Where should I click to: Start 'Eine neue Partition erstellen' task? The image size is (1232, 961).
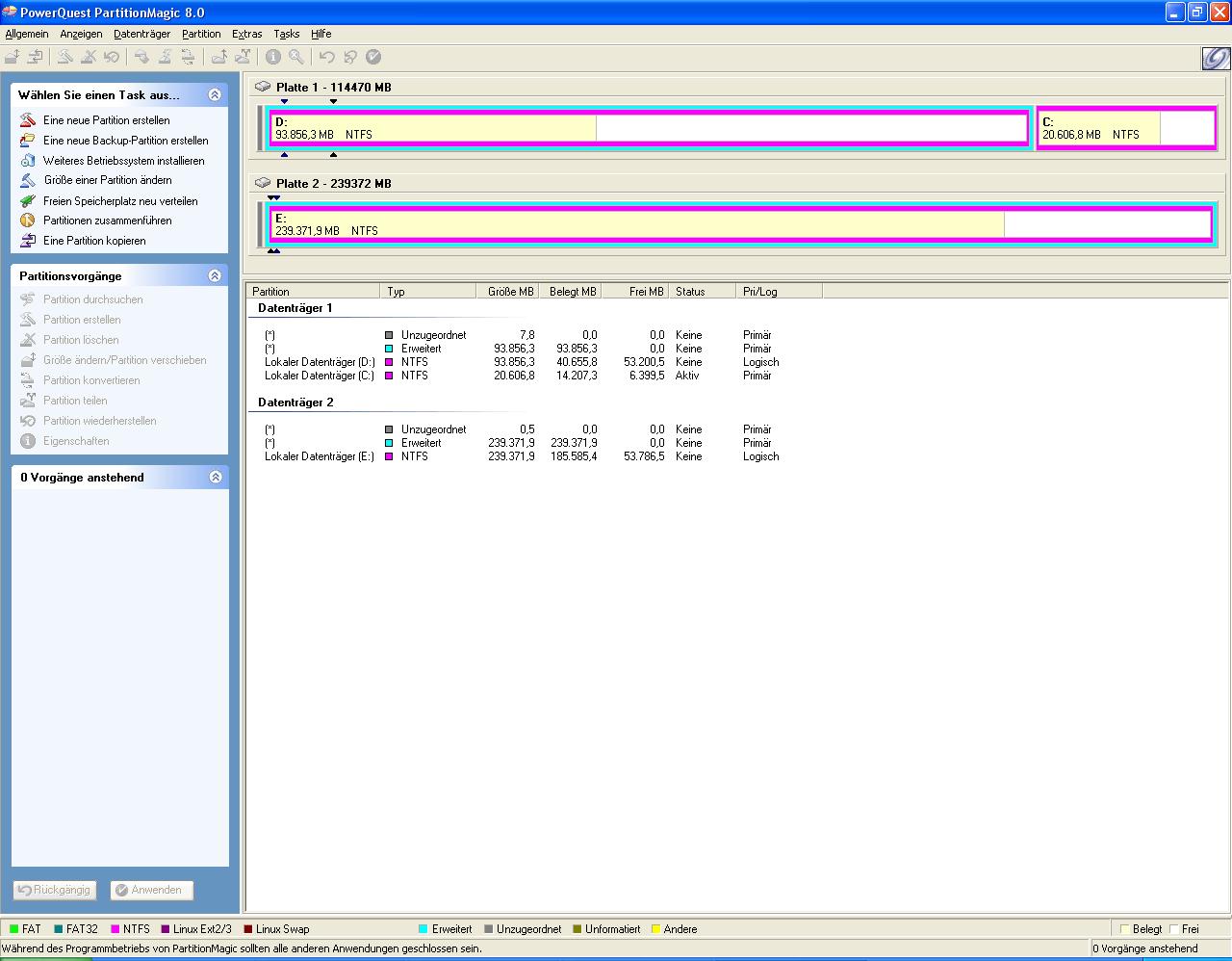point(106,120)
